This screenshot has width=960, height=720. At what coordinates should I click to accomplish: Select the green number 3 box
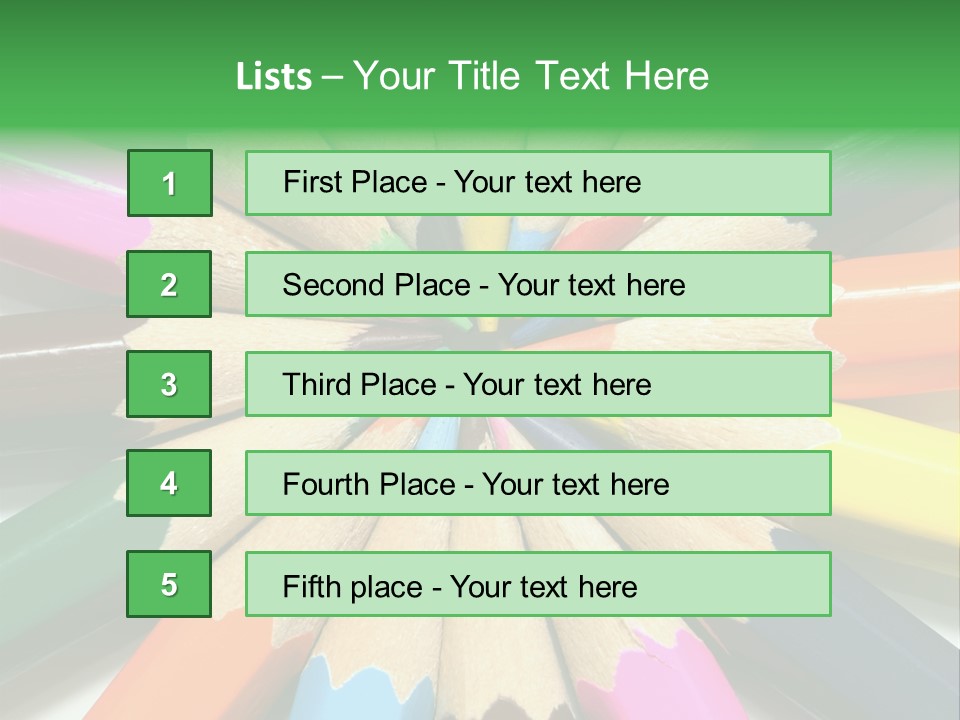tap(169, 384)
